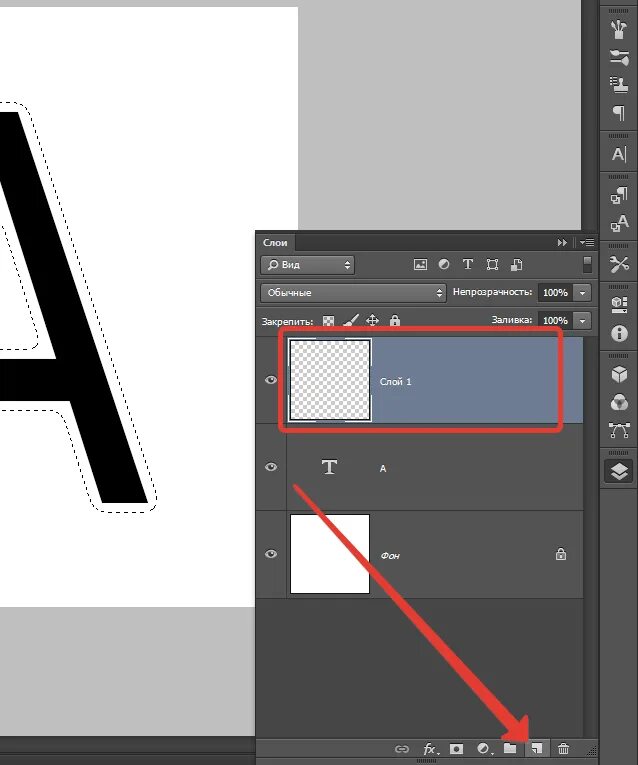Click the highlighted Layers panel icon
Screen dimensions: 638x765
pos(619,471)
